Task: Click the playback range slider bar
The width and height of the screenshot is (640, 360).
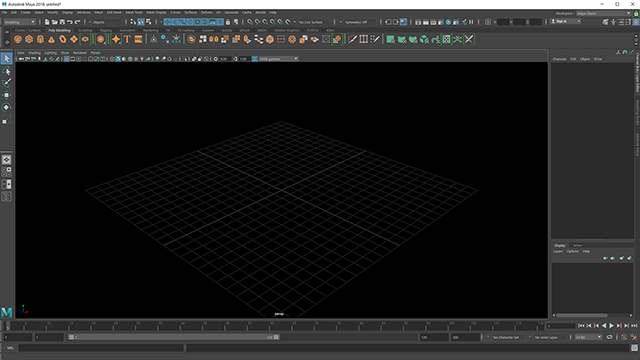Action: coord(174,337)
